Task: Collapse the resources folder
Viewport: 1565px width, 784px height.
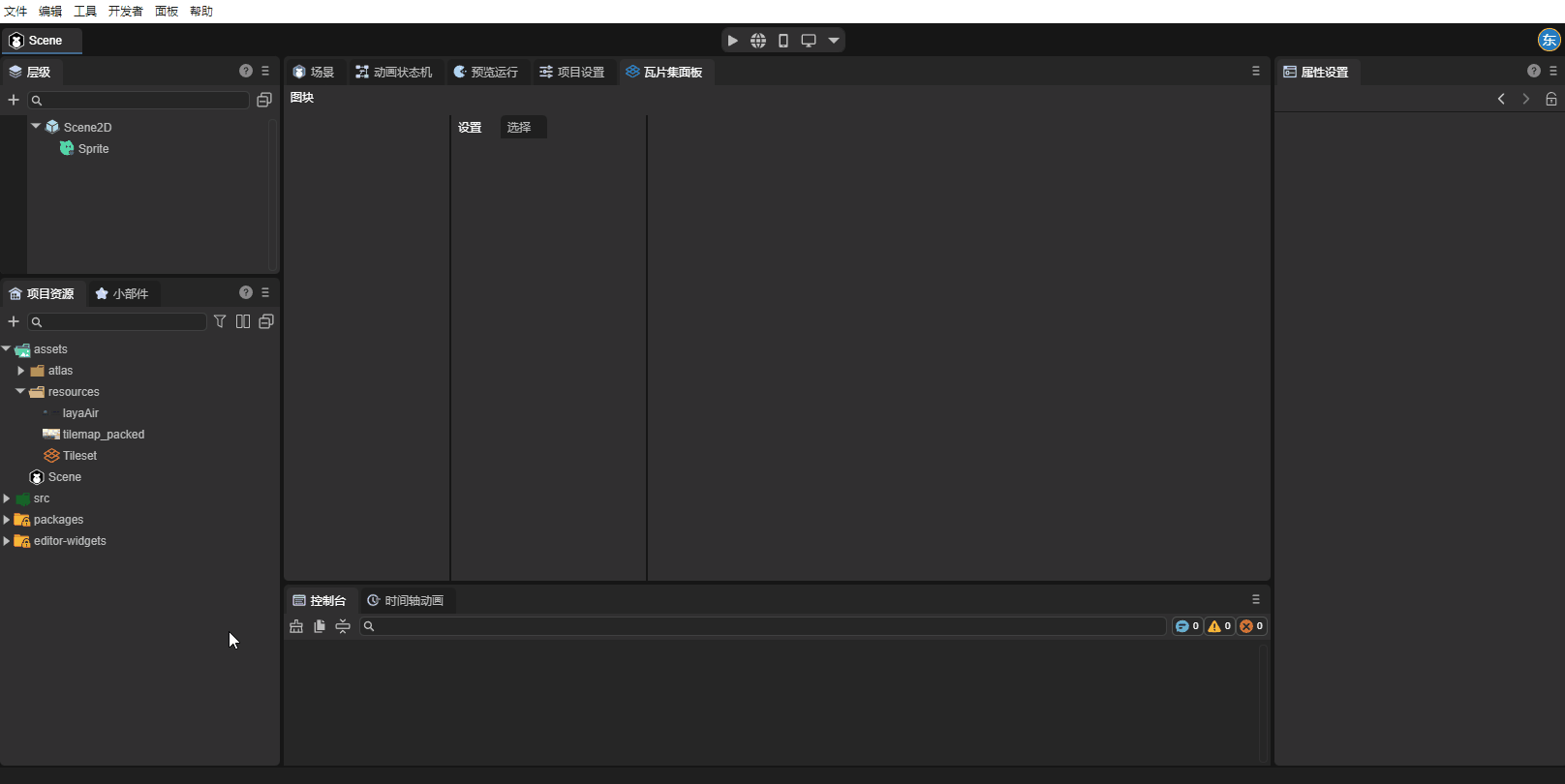Action: click(20, 392)
